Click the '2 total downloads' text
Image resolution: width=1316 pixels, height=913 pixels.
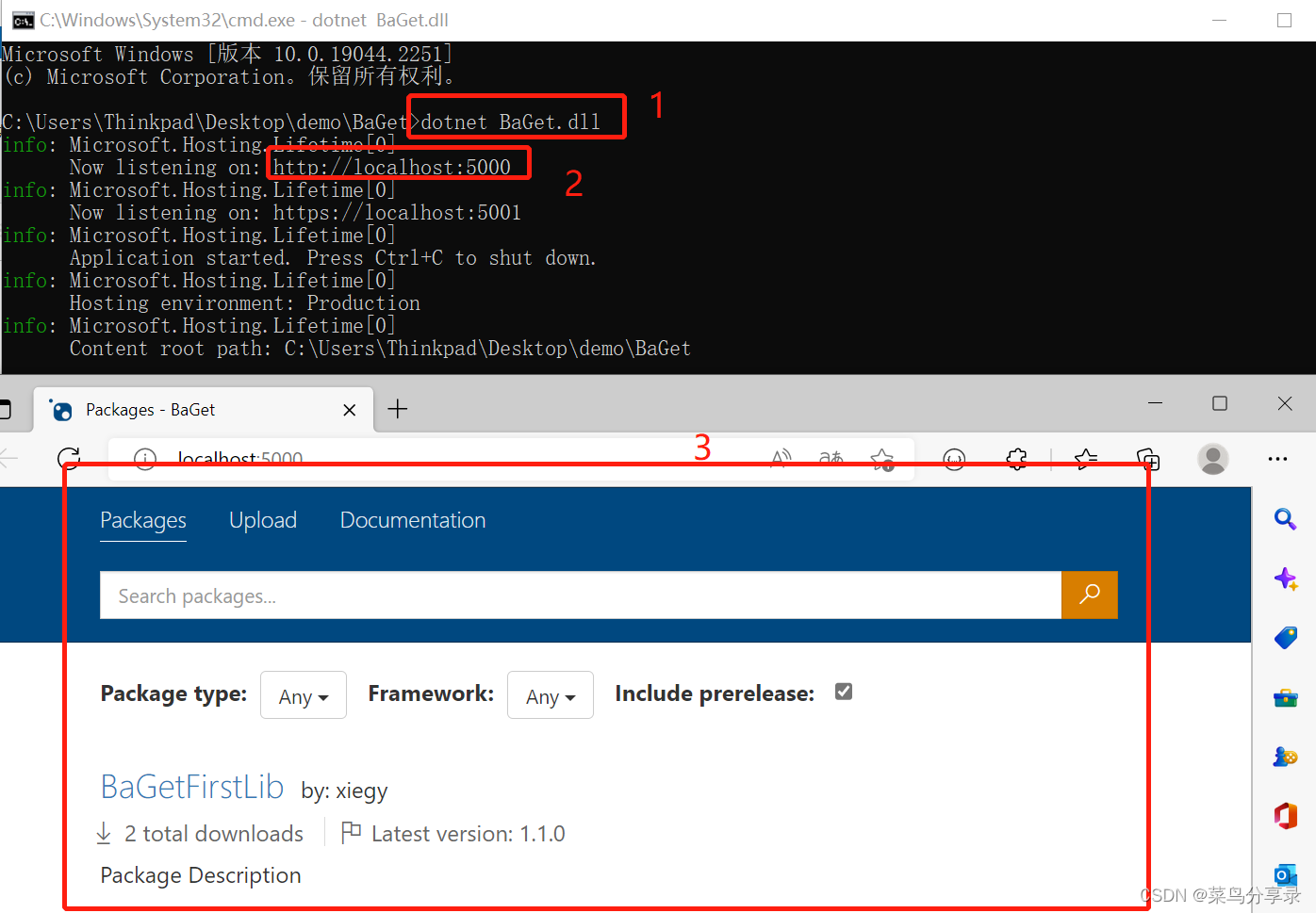tap(213, 834)
